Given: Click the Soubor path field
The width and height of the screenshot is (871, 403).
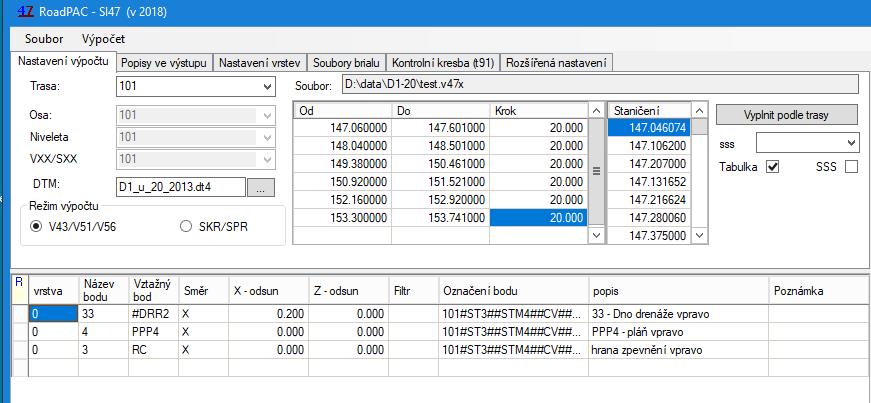Looking at the screenshot, I should click(600, 86).
